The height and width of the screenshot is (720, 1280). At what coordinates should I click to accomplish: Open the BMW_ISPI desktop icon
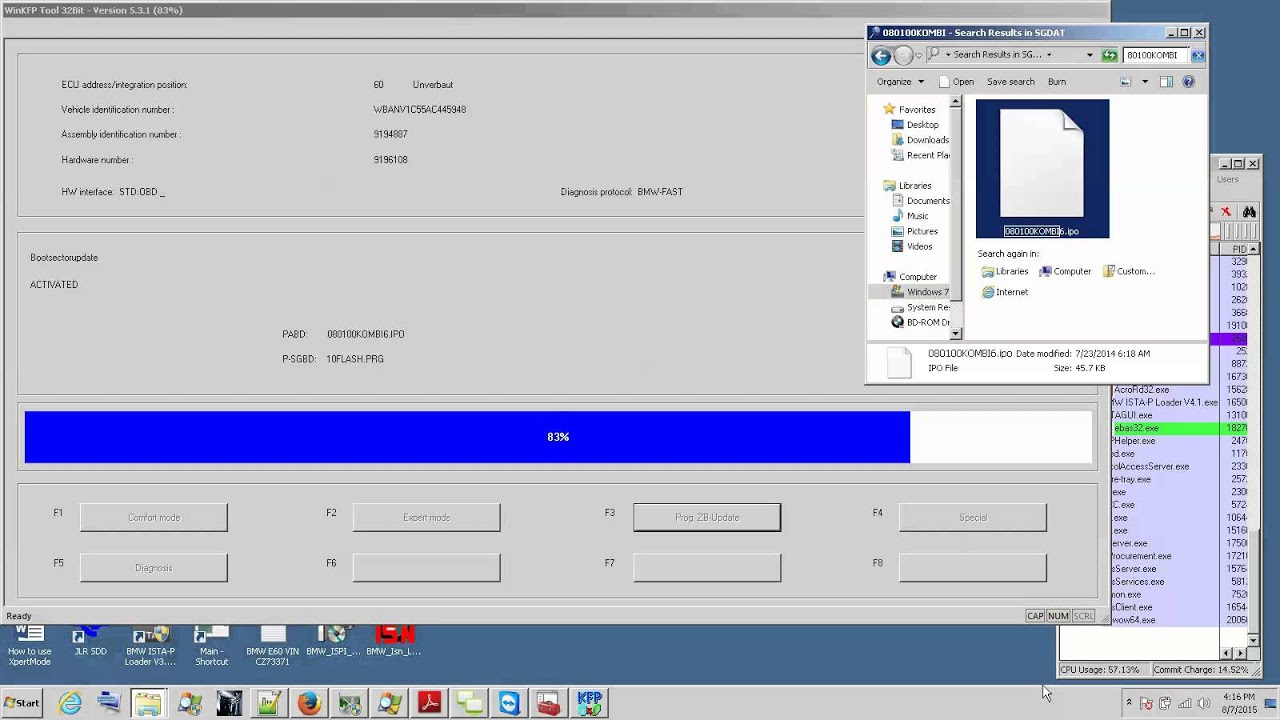point(334,642)
